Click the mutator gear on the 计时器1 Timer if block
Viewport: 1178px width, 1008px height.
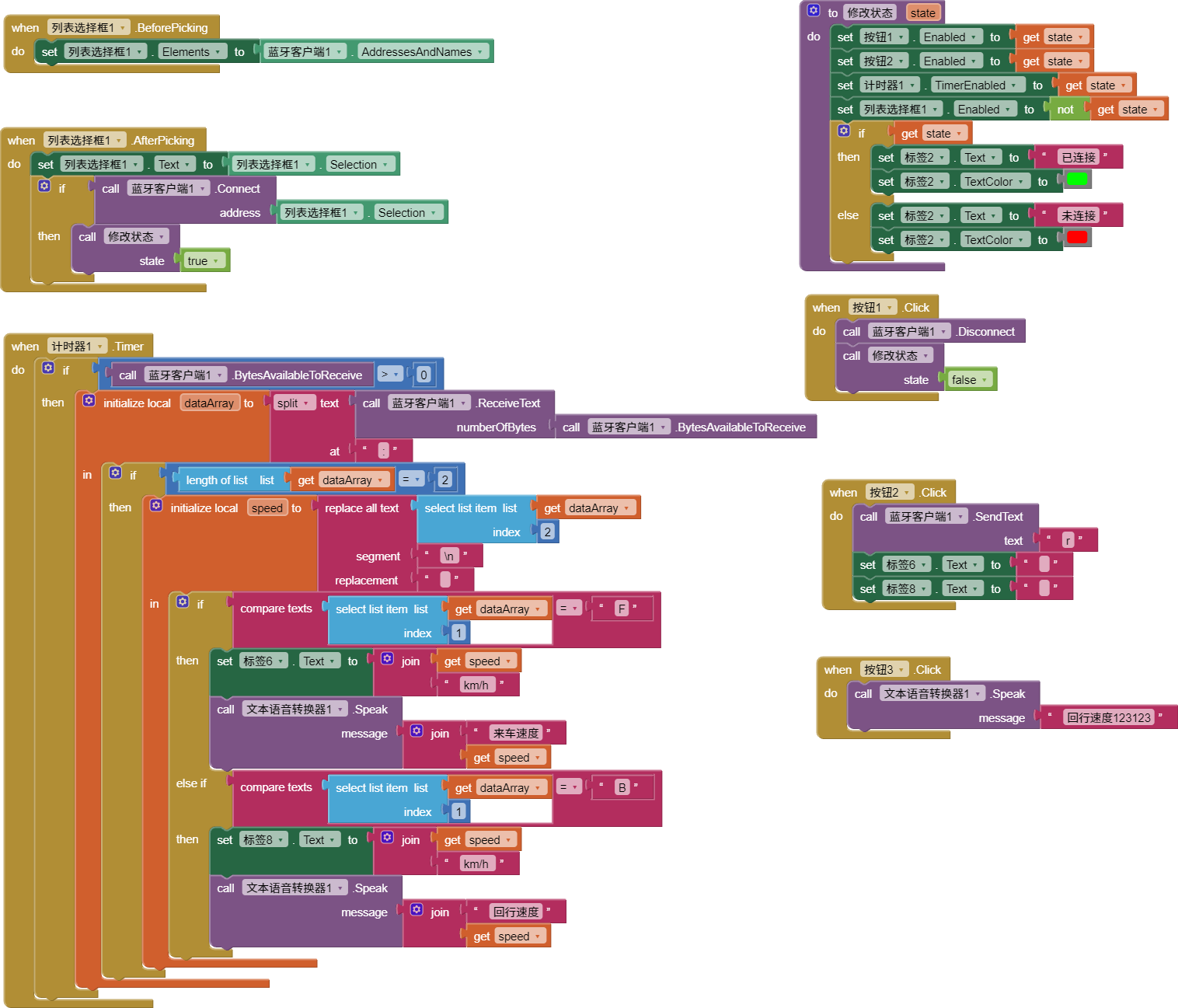[x=48, y=368]
